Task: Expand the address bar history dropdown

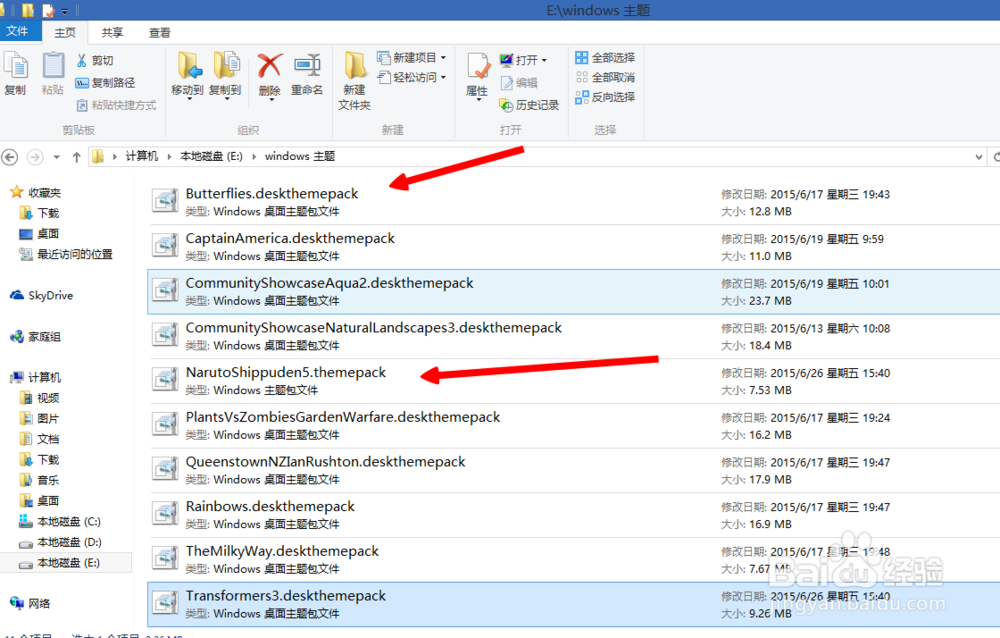Action: (x=979, y=157)
